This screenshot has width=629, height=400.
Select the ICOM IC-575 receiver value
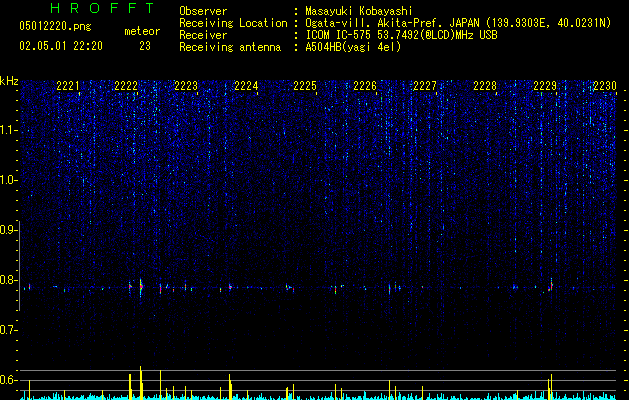(401, 35)
